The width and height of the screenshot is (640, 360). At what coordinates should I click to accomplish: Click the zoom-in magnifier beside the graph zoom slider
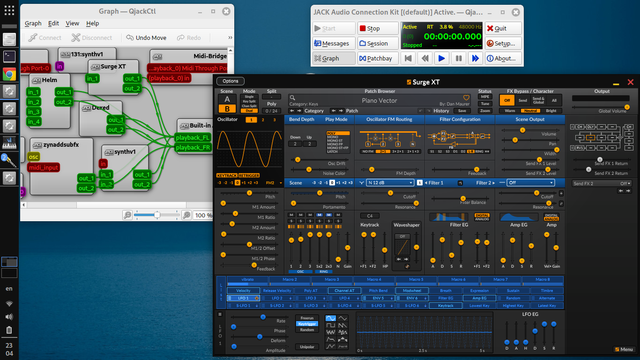click(x=186, y=215)
